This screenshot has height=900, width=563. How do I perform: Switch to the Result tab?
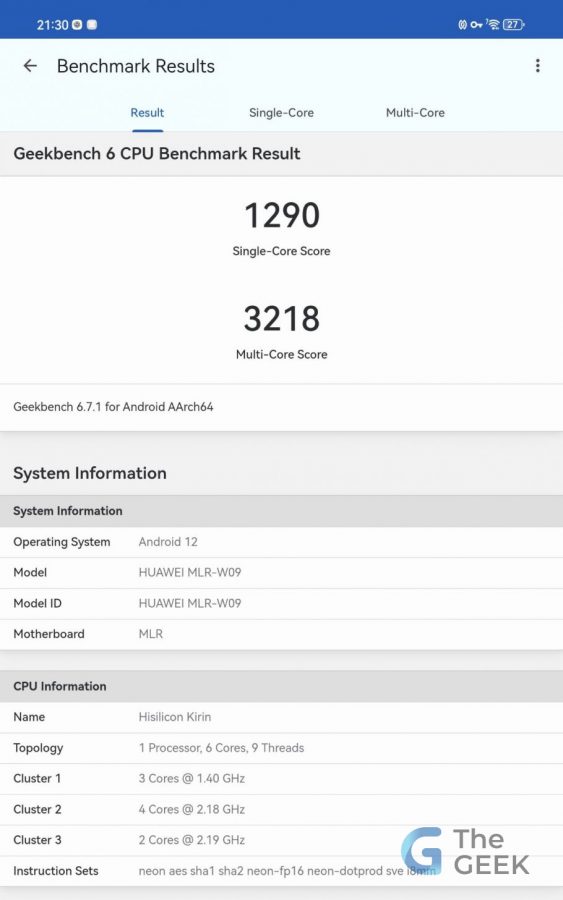(147, 113)
